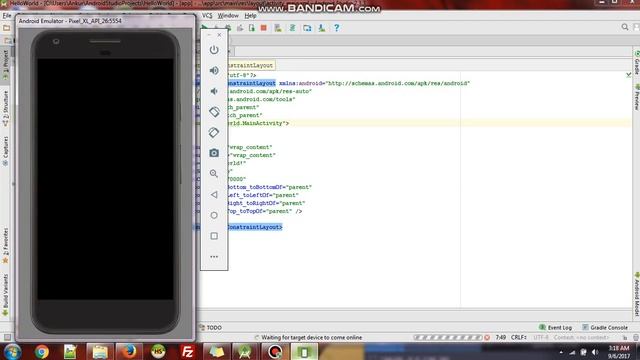Lower the emulator volume with volume down
This screenshot has width=640, height=360.
(x=214, y=91)
